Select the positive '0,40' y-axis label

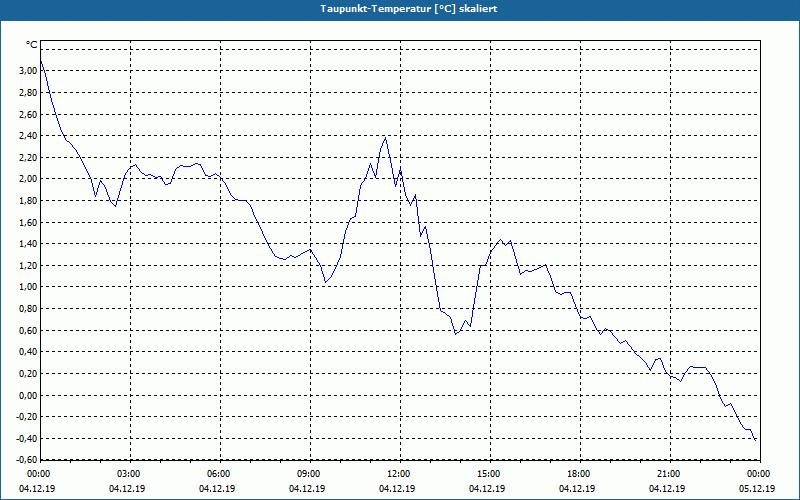[28, 352]
